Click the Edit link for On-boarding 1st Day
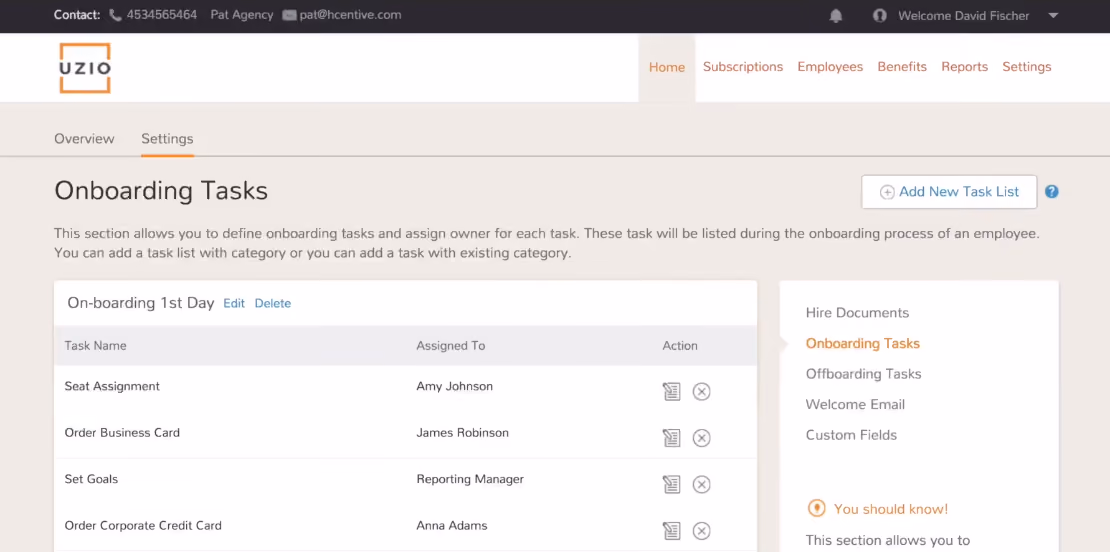 click(x=234, y=303)
